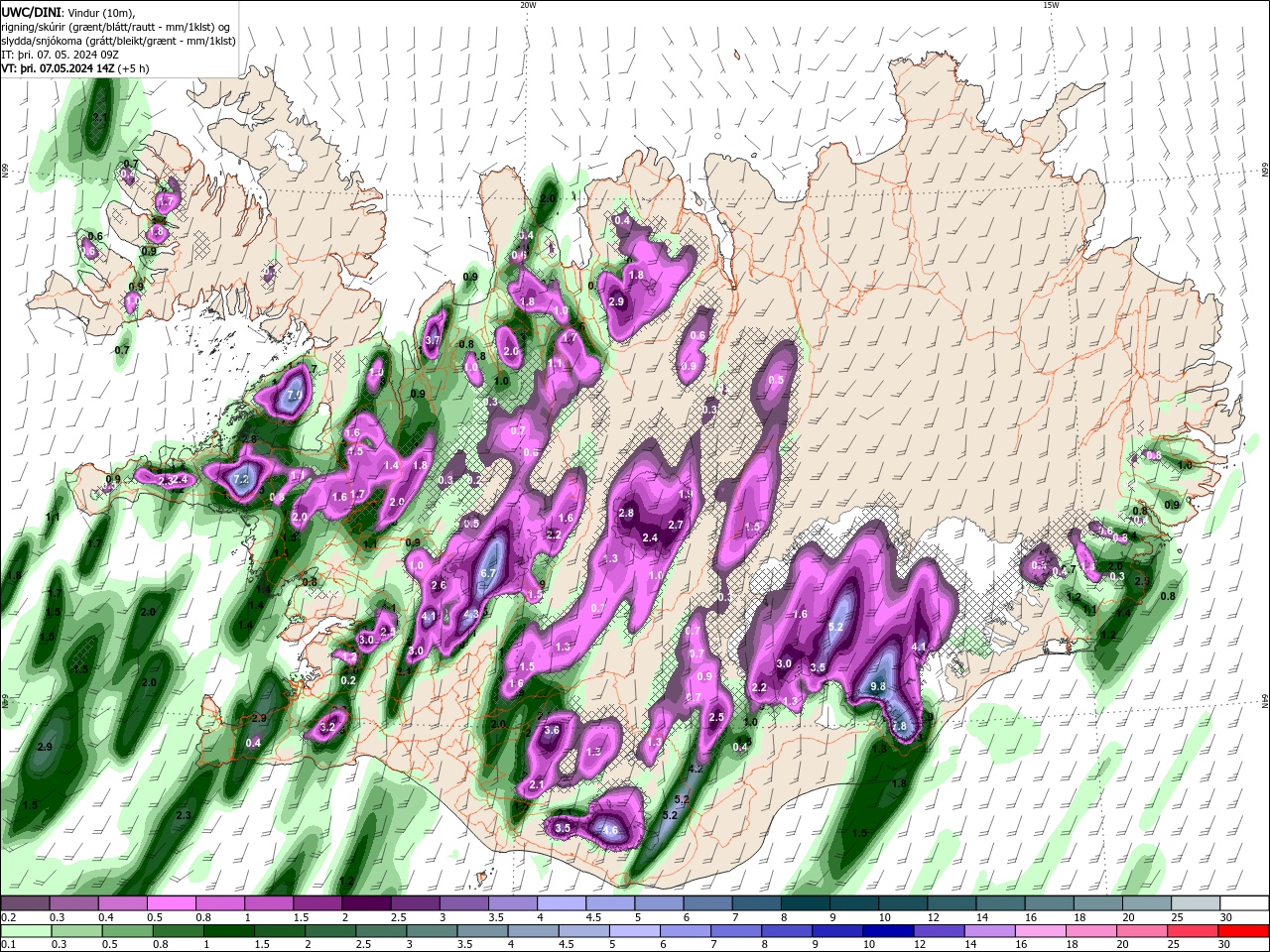Click the 'VT: þri. 07.05.2024 14Z' valid time

point(58,68)
